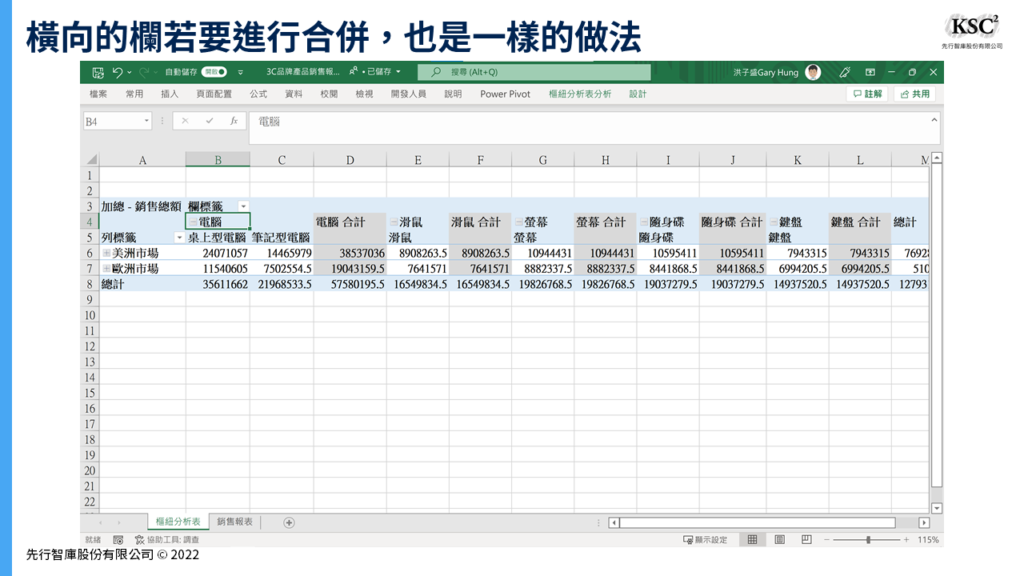Collapse the 鍵盤 column group
Viewport: 1024px width, 576px height.
(x=773, y=222)
